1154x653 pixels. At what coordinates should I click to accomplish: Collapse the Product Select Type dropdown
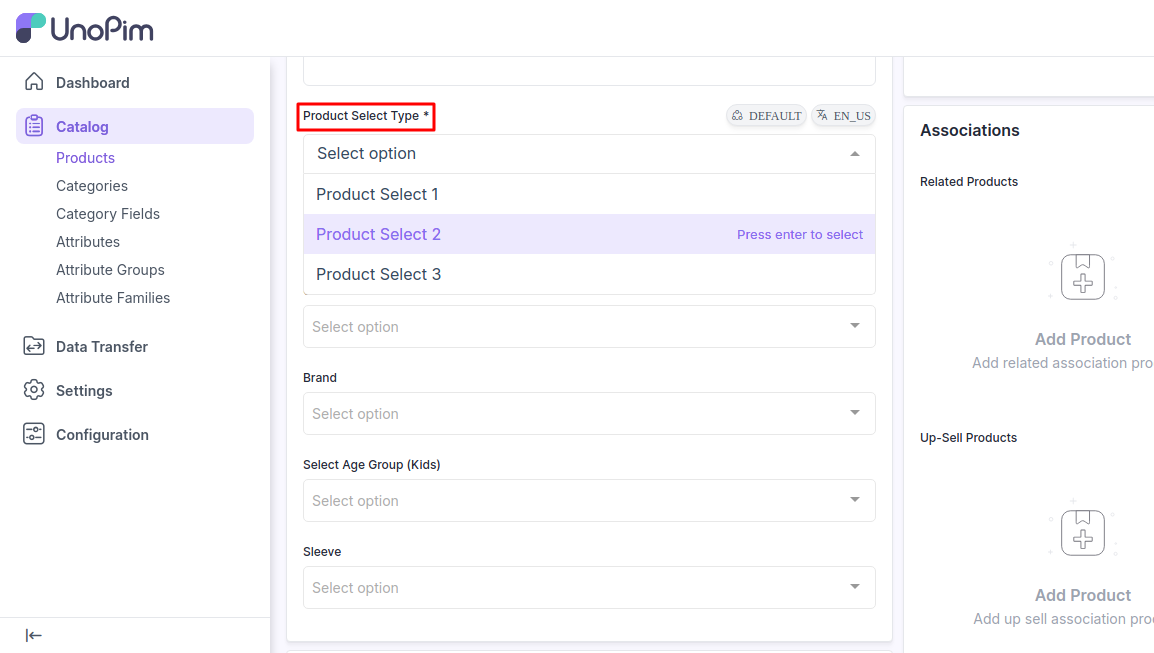[x=854, y=154]
